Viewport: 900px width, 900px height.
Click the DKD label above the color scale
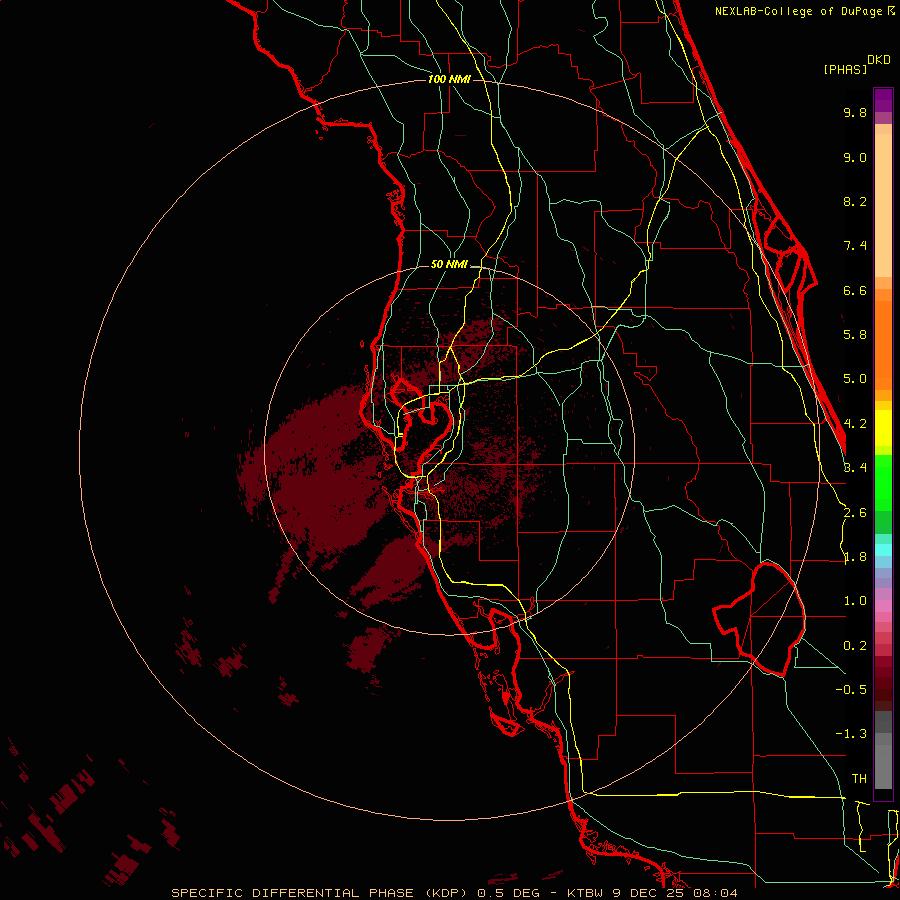878,60
